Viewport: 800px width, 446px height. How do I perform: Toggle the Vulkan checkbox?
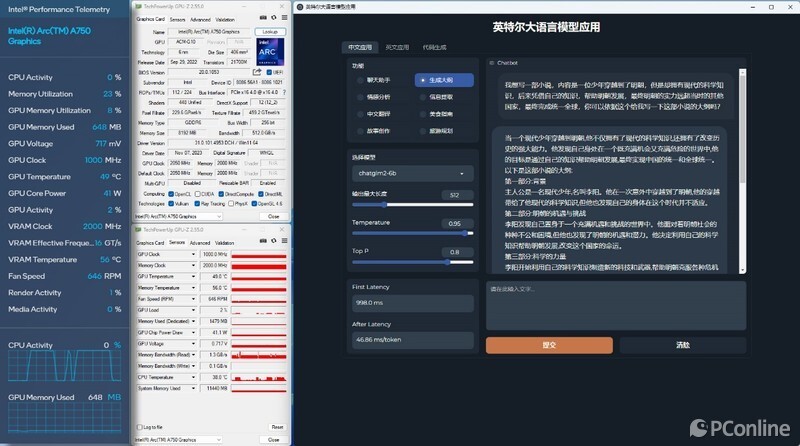(171, 204)
